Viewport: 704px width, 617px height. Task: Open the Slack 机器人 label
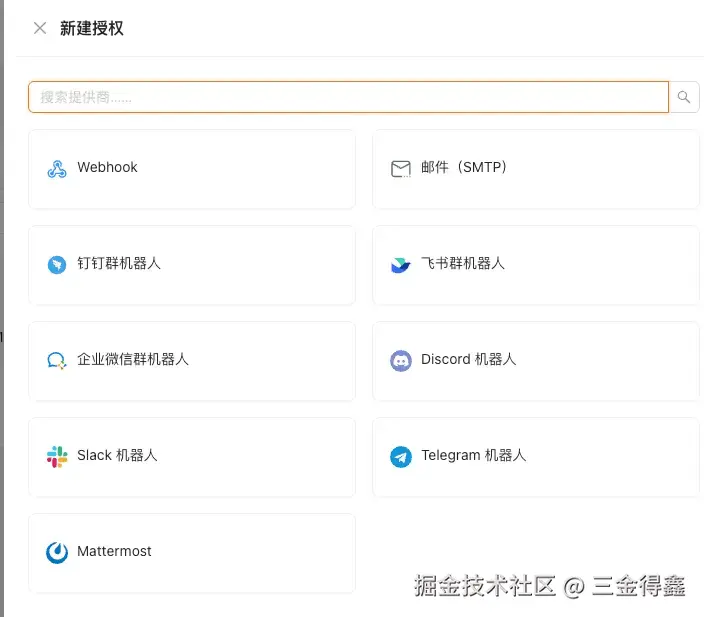point(117,455)
